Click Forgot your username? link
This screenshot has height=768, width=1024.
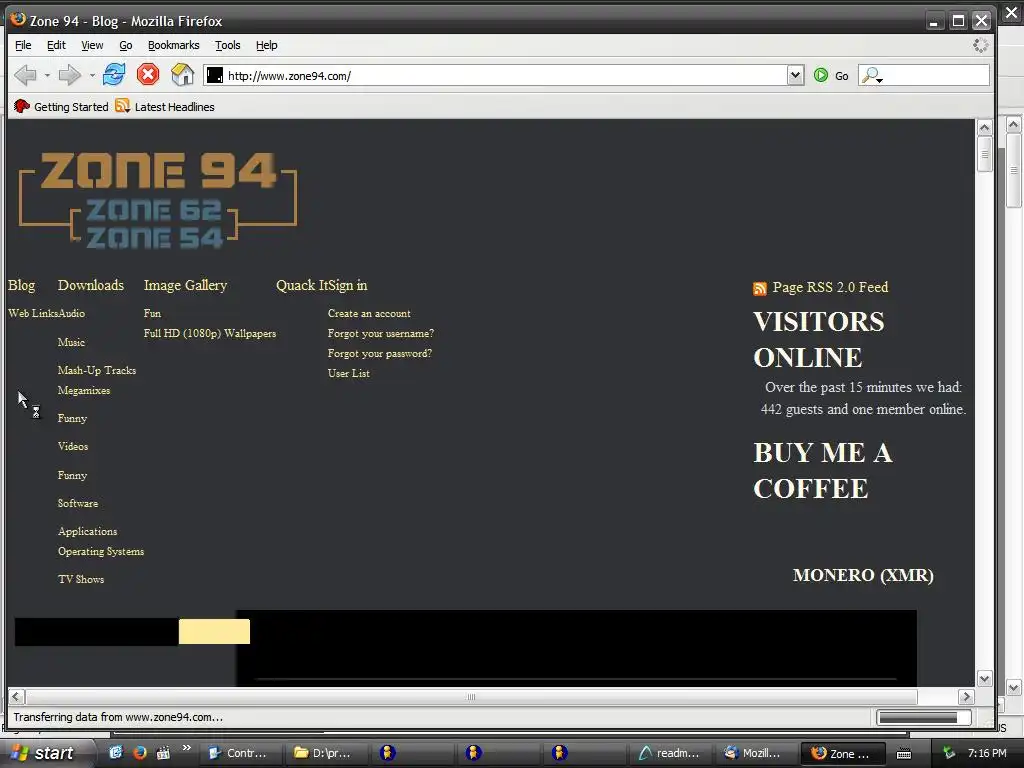pos(381,334)
